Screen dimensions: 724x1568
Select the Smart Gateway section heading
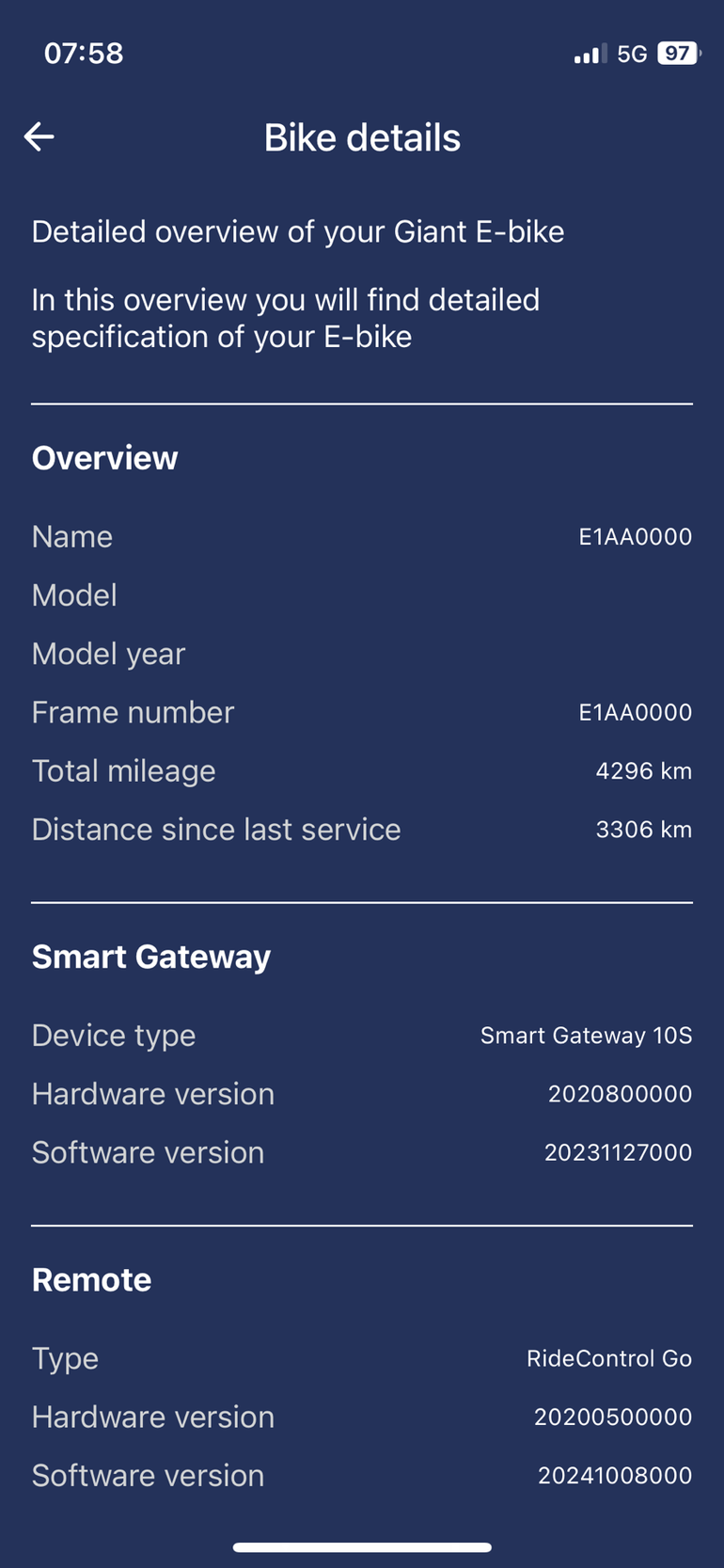[x=151, y=957]
